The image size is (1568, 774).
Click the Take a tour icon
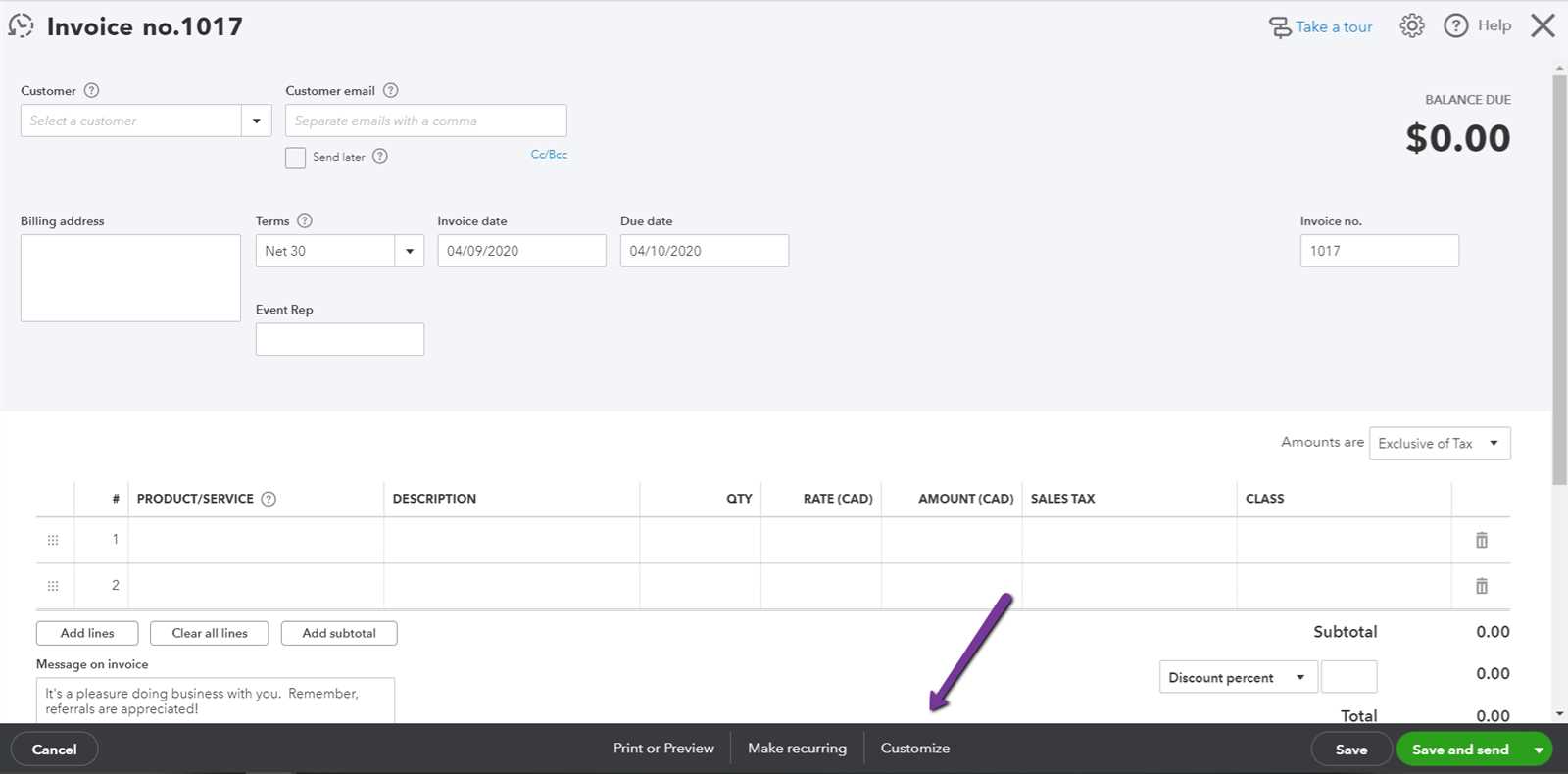pyautogui.click(x=1280, y=27)
